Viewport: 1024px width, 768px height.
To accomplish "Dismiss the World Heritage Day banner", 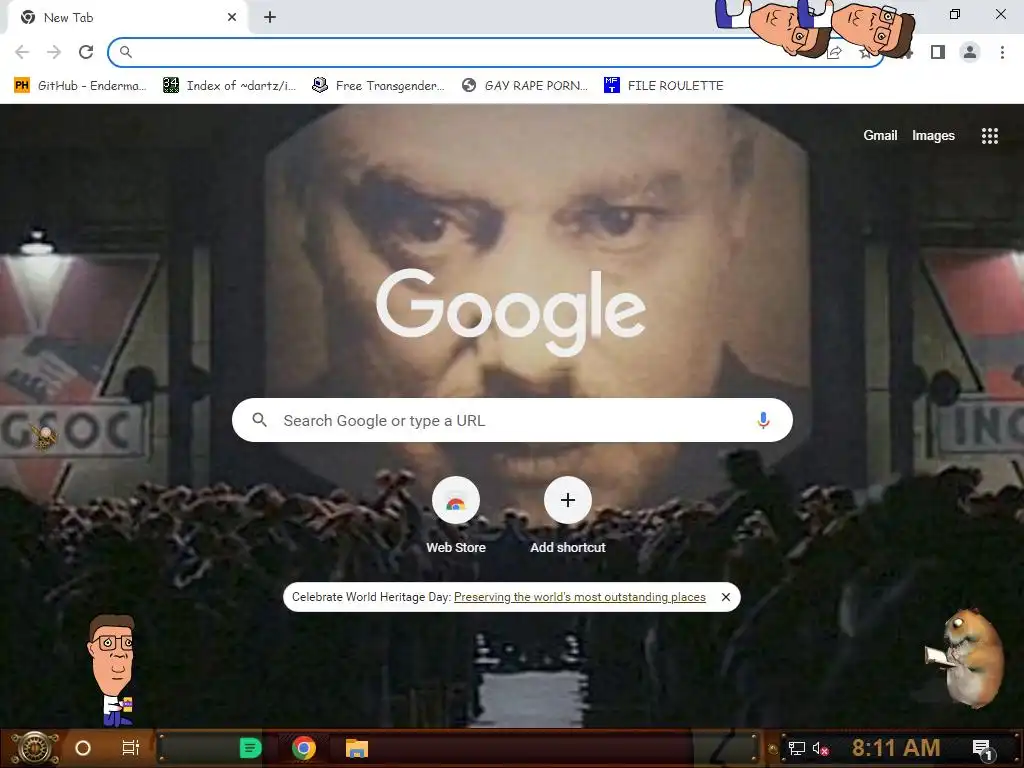I will coord(726,597).
